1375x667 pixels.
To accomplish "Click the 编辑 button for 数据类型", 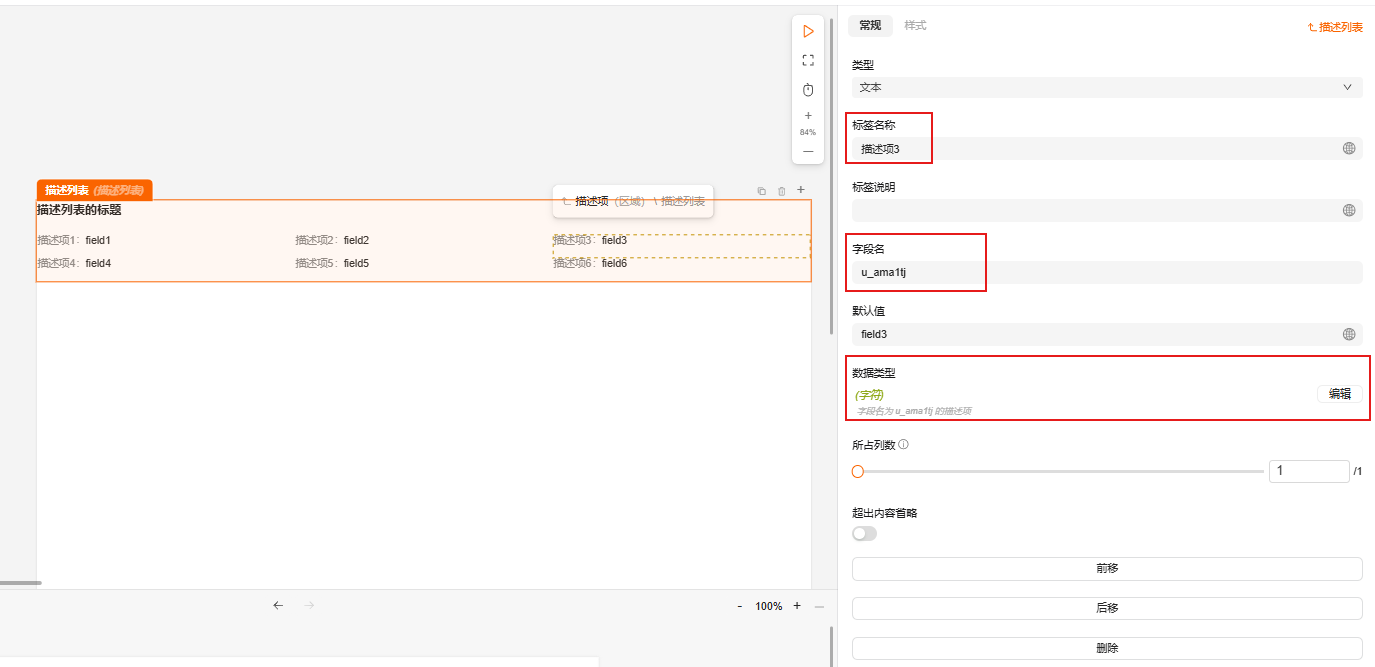I will coord(1338,394).
